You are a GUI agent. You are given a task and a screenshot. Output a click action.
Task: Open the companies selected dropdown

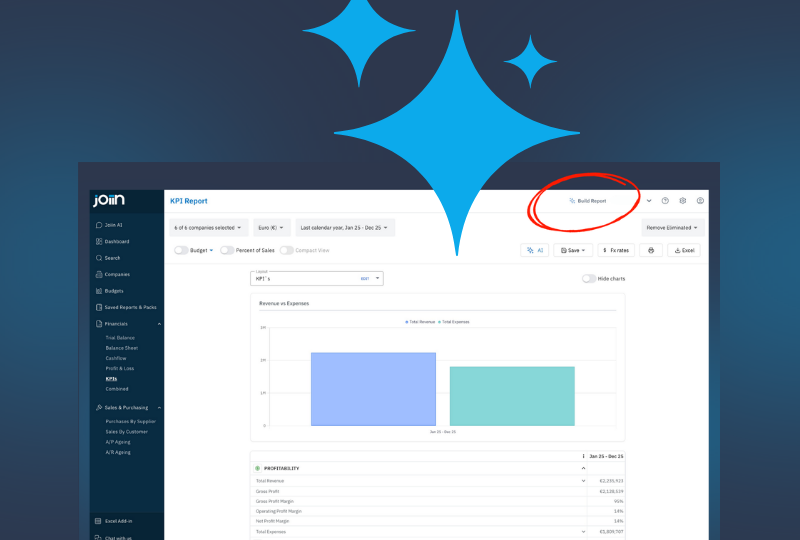coord(208,227)
